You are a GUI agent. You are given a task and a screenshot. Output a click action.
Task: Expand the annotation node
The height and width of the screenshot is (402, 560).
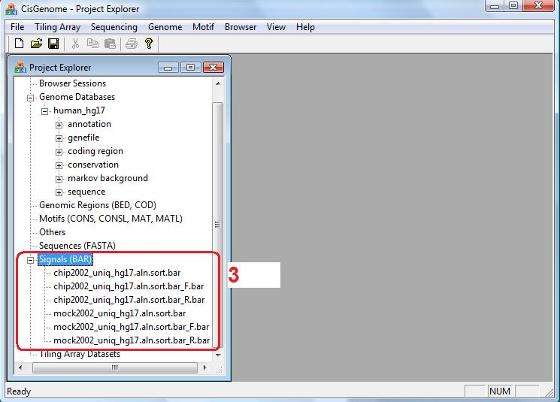59,125
